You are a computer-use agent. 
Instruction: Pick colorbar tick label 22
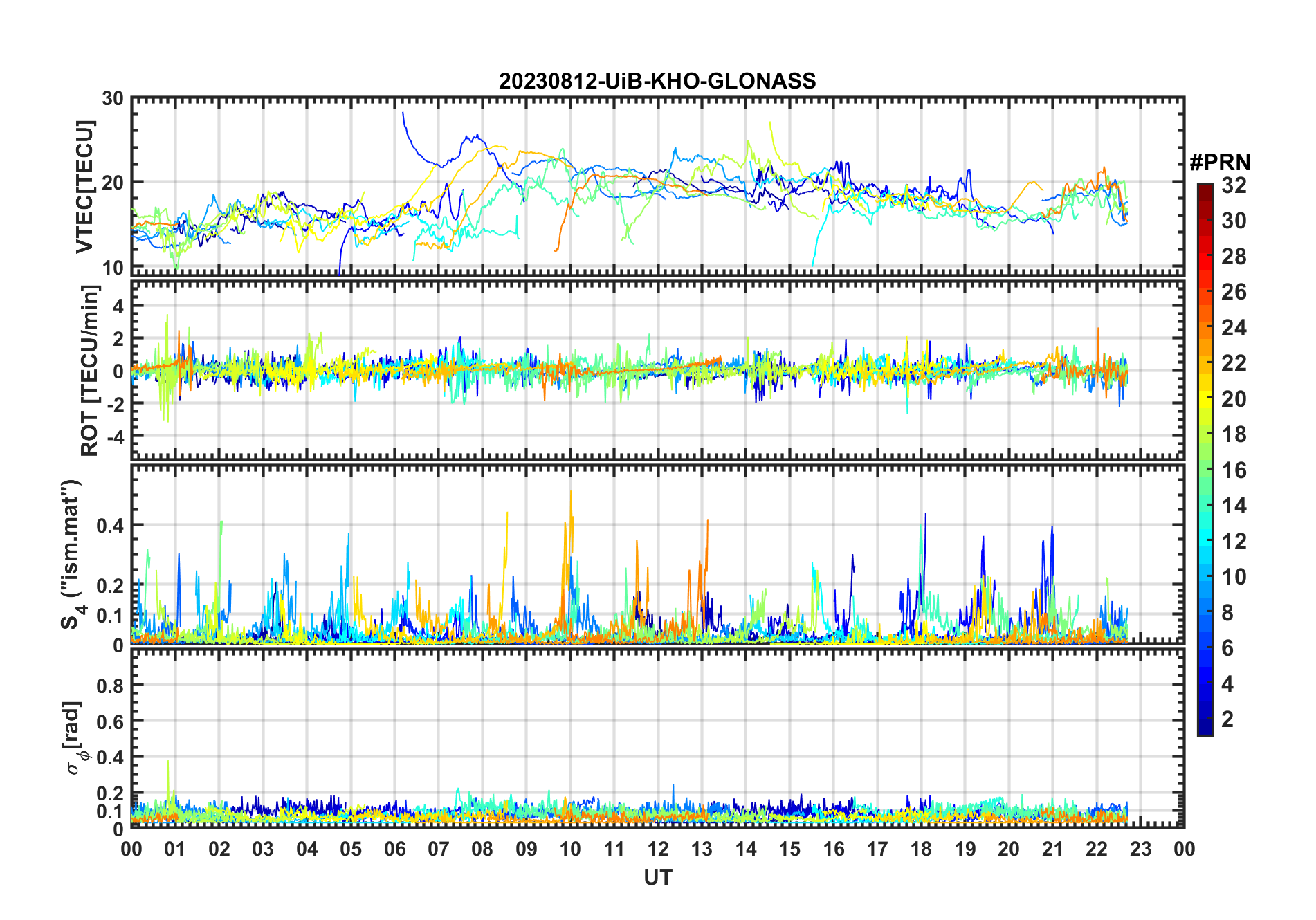pos(1234,363)
